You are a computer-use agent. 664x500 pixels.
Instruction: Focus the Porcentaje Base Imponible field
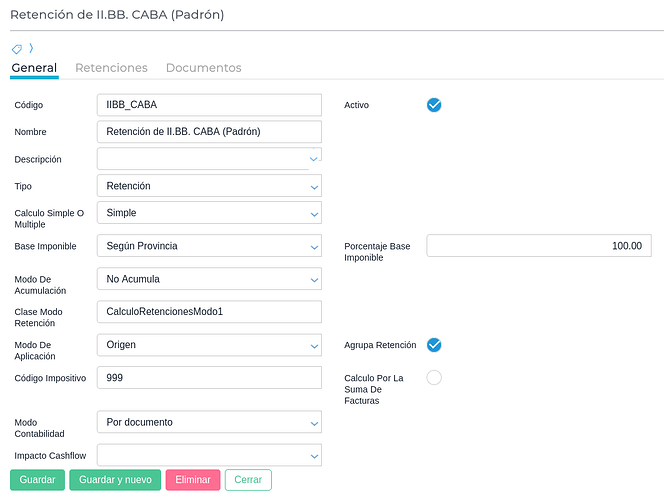pyautogui.click(x=539, y=246)
